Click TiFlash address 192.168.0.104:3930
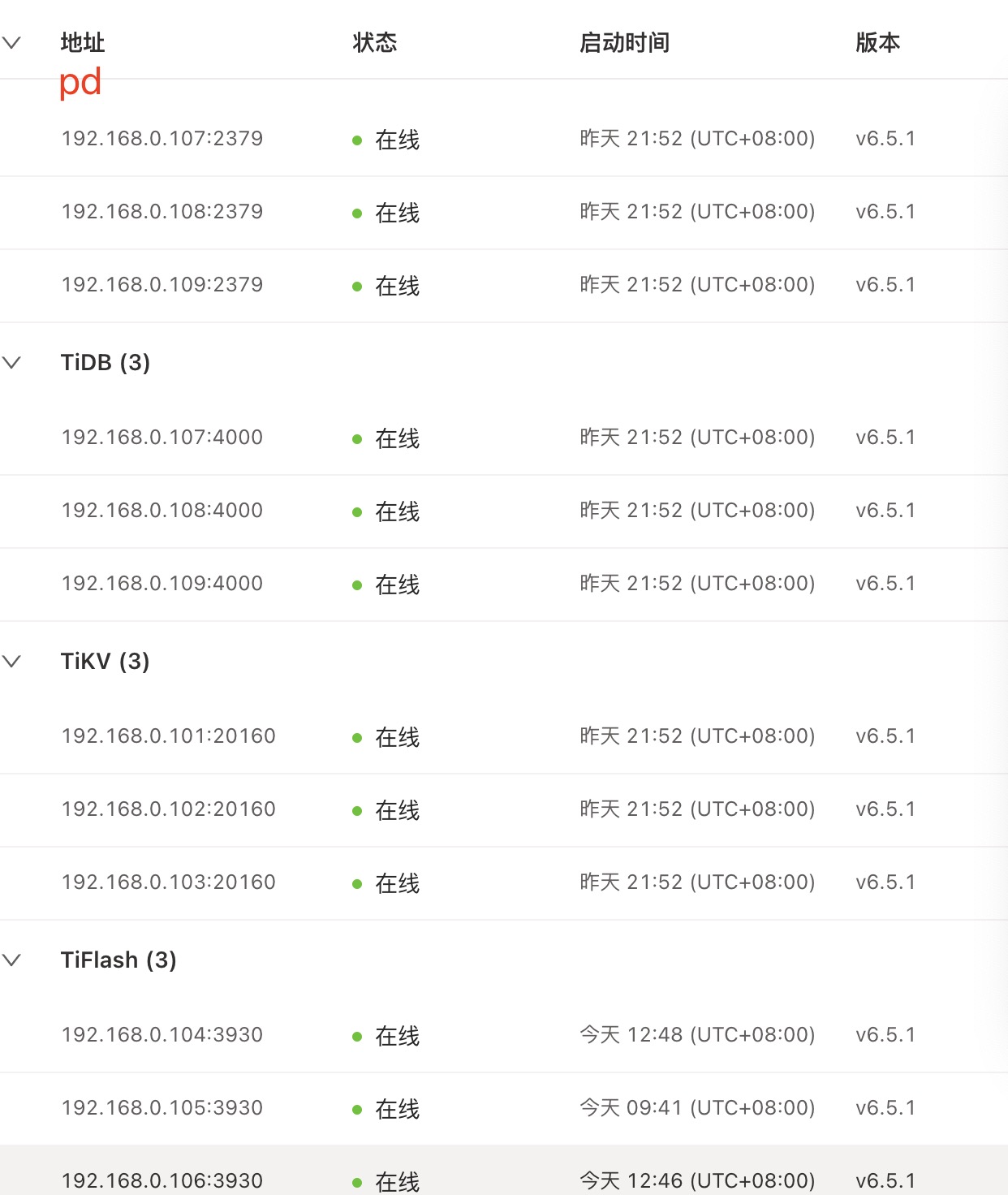 [162, 1035]
